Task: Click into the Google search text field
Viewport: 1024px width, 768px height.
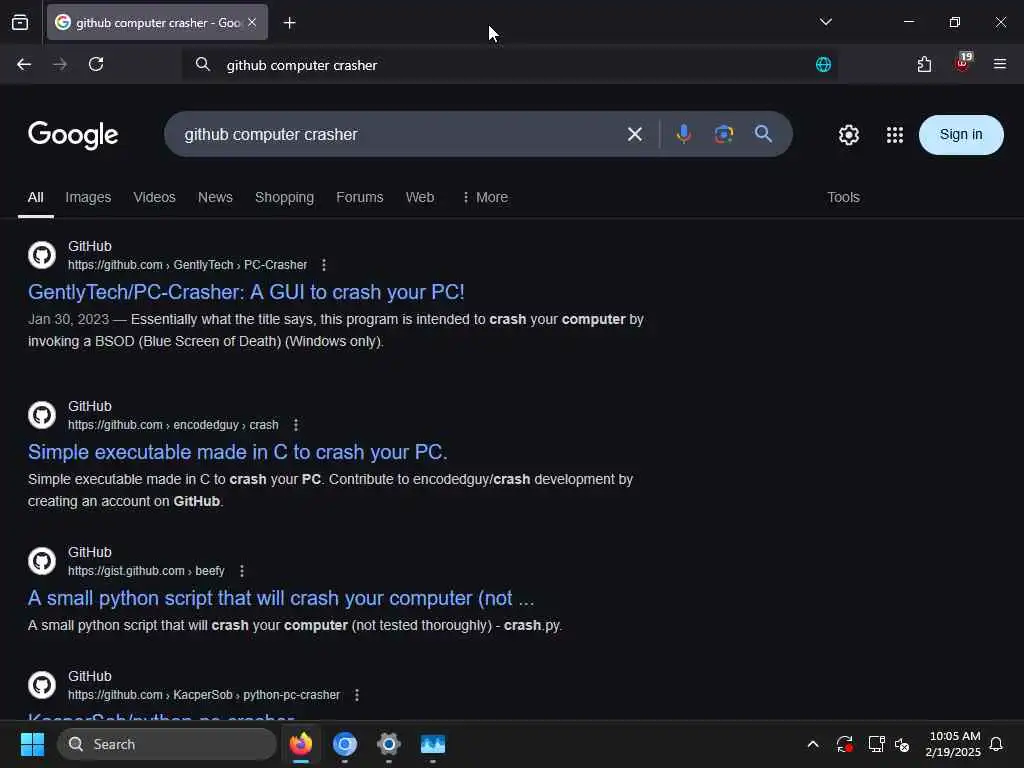Action: point(392,135)
